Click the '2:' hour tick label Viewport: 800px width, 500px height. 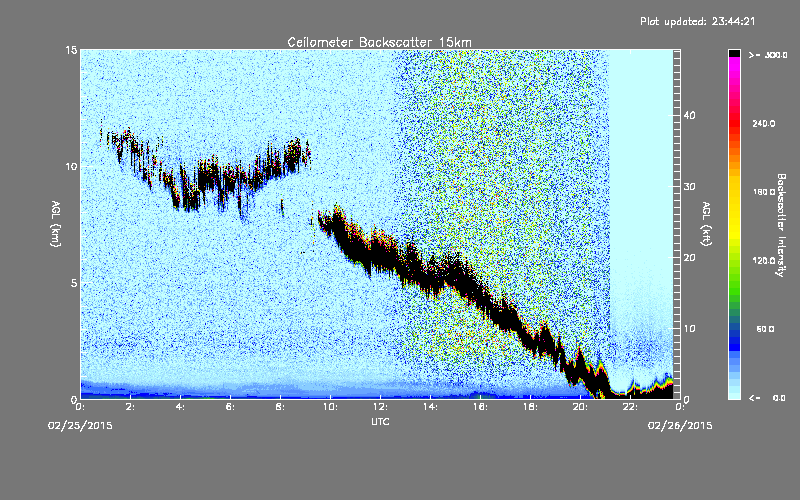click(131, 407)
